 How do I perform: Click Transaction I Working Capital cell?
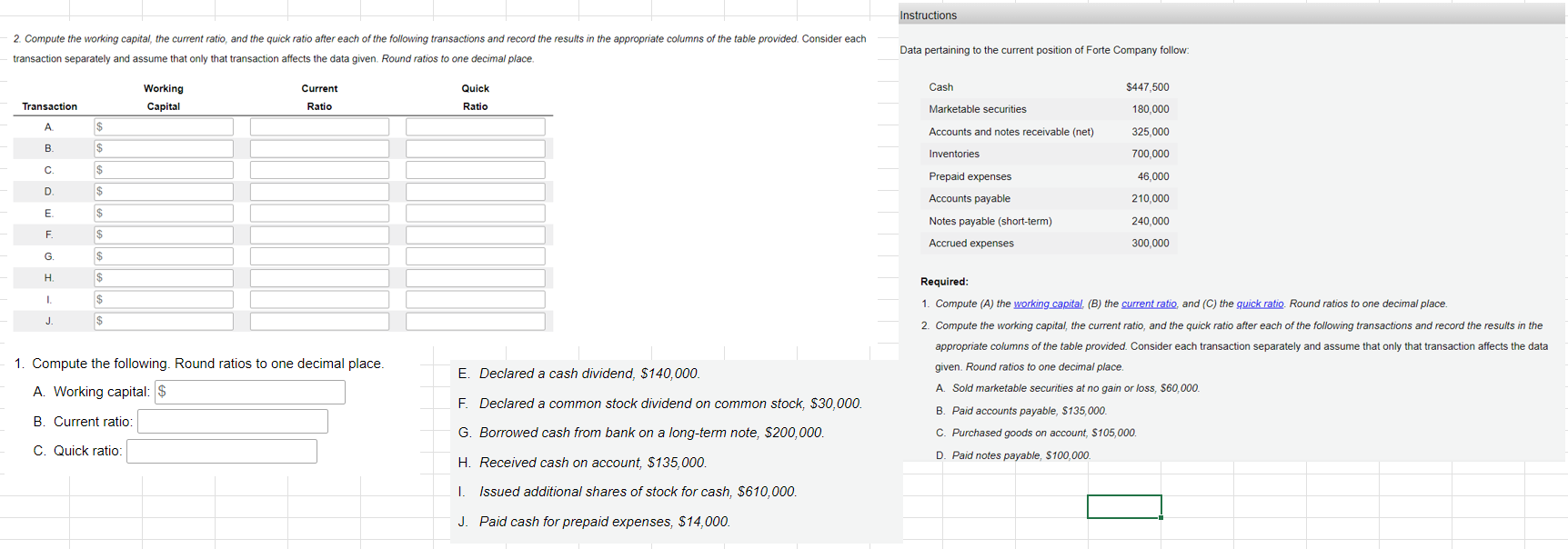point(163,299)
